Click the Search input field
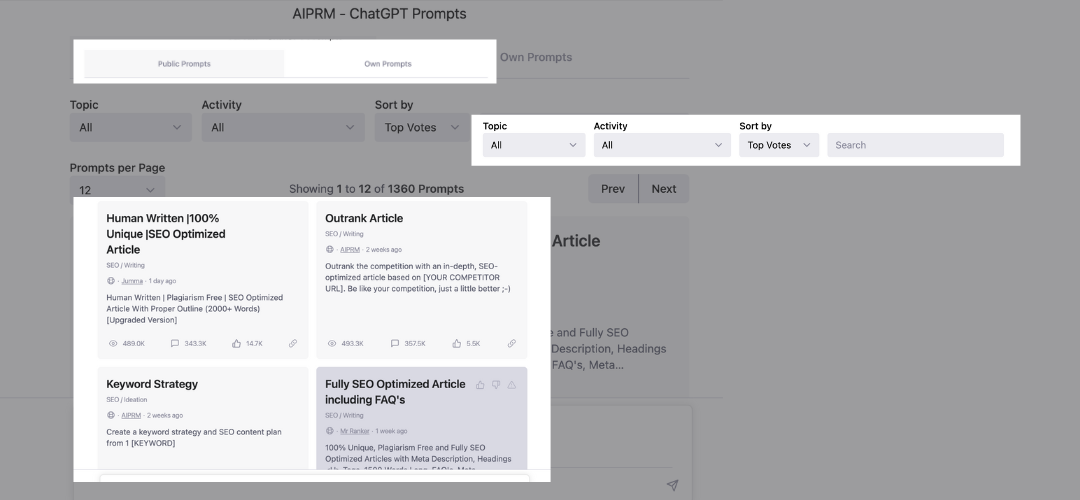This screenshot has width=1080, height=500. pos(915,145)
